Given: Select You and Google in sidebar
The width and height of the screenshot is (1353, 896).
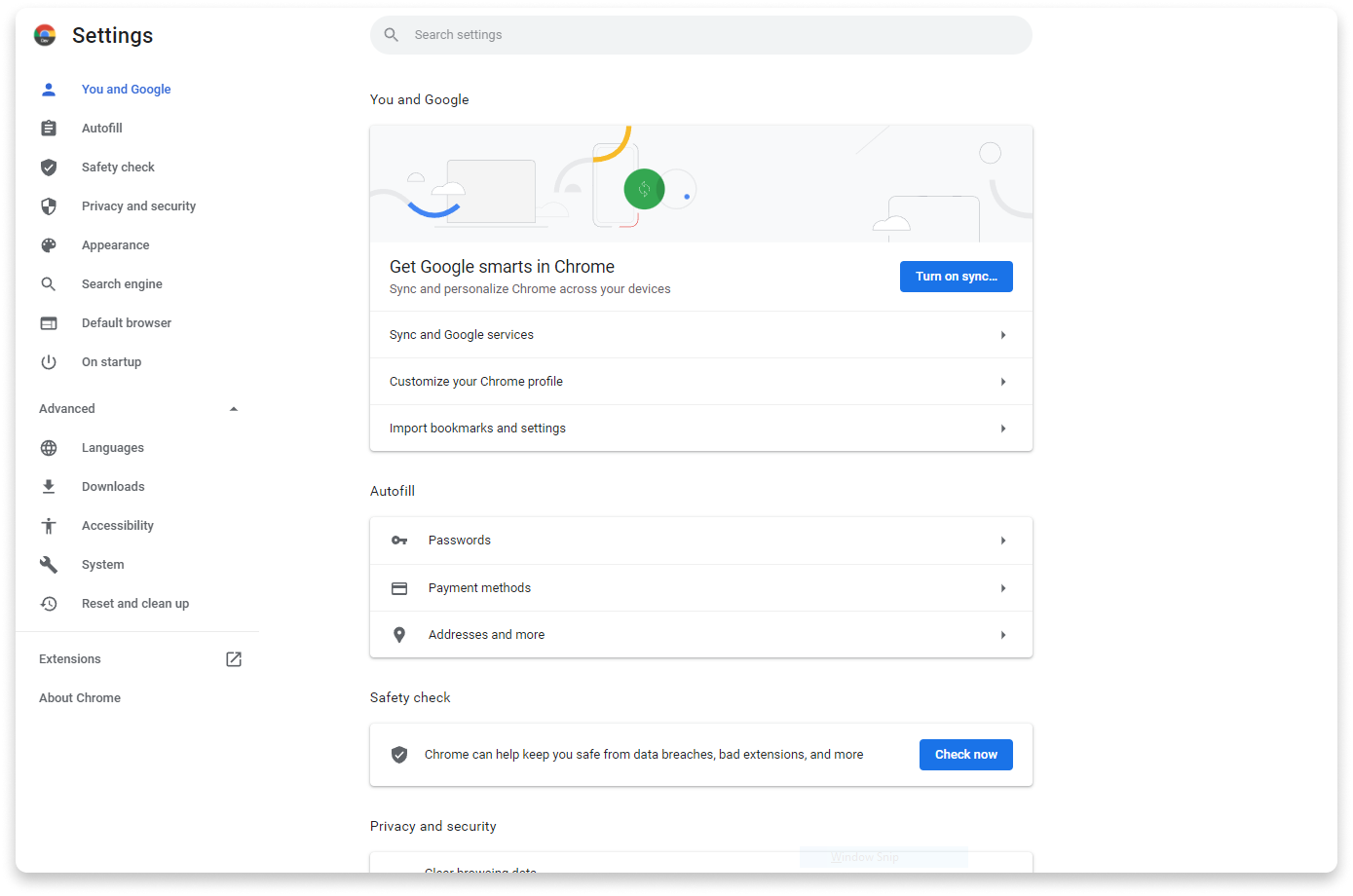Looking at the screenshot, I should pos(127,90).
